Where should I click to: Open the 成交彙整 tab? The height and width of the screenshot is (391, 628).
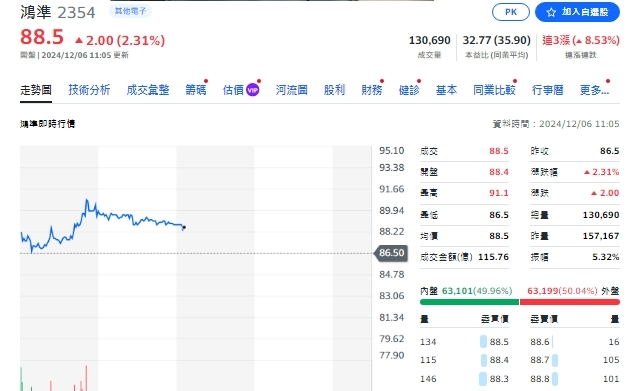[x=148, y=90]
